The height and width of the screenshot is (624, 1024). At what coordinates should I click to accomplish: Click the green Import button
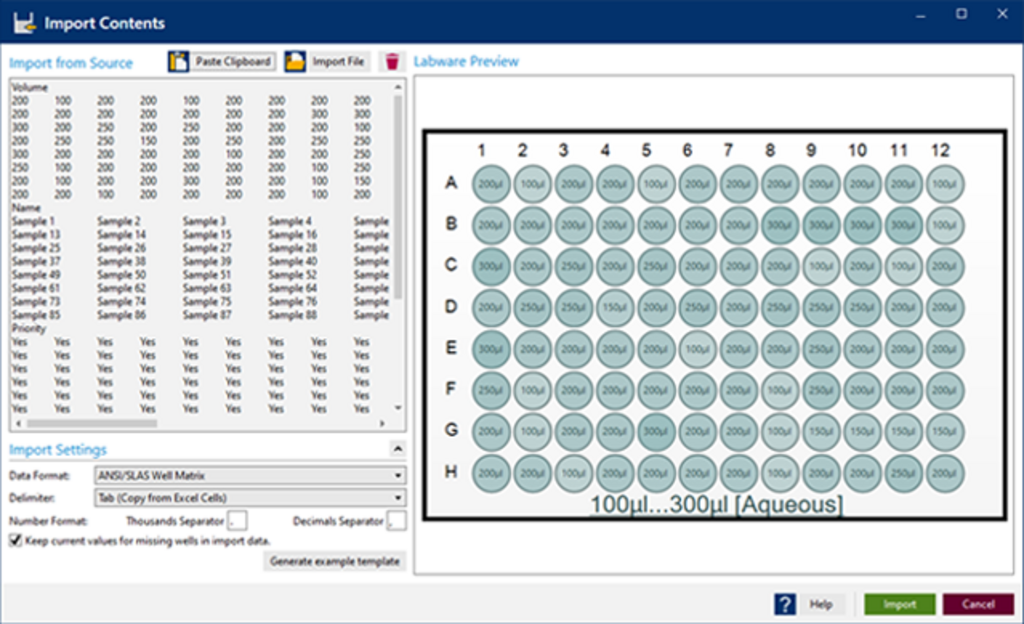coord(900,604)
